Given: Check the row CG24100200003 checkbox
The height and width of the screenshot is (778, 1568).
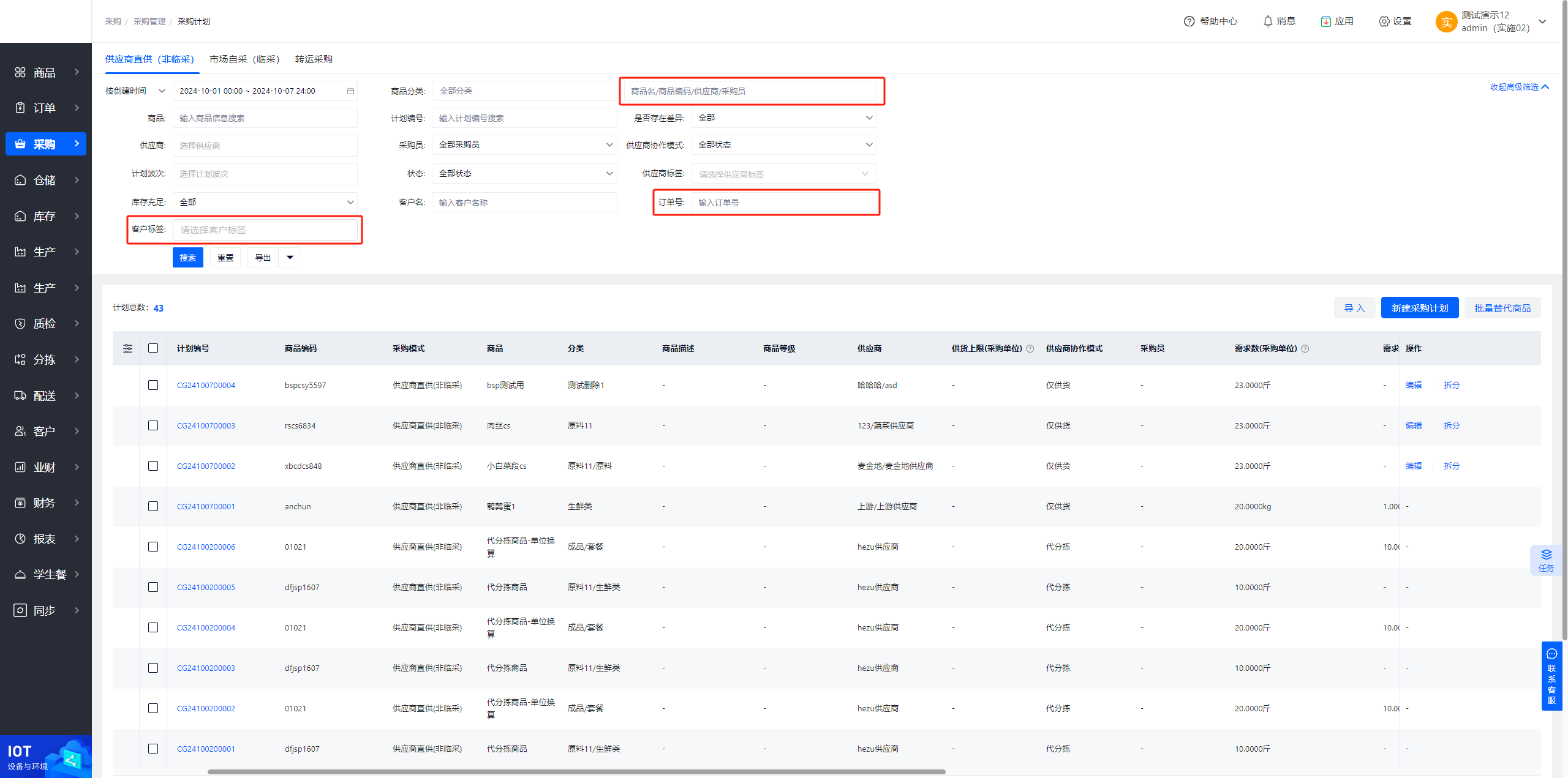Looking at the screenshot, I should (153, 668).
